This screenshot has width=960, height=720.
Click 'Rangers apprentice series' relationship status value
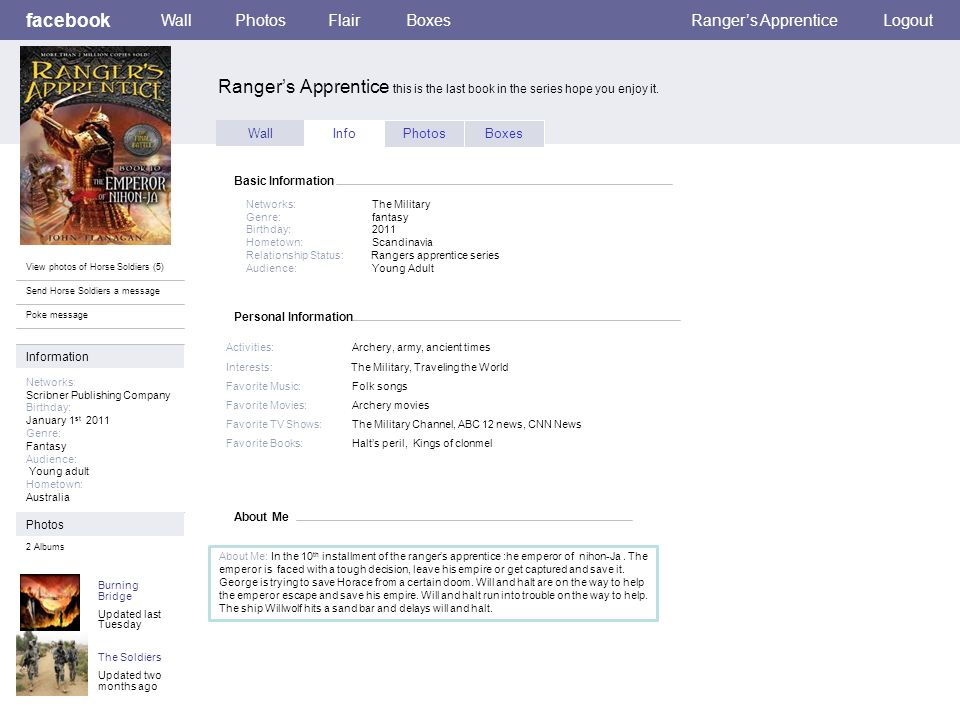435,255
